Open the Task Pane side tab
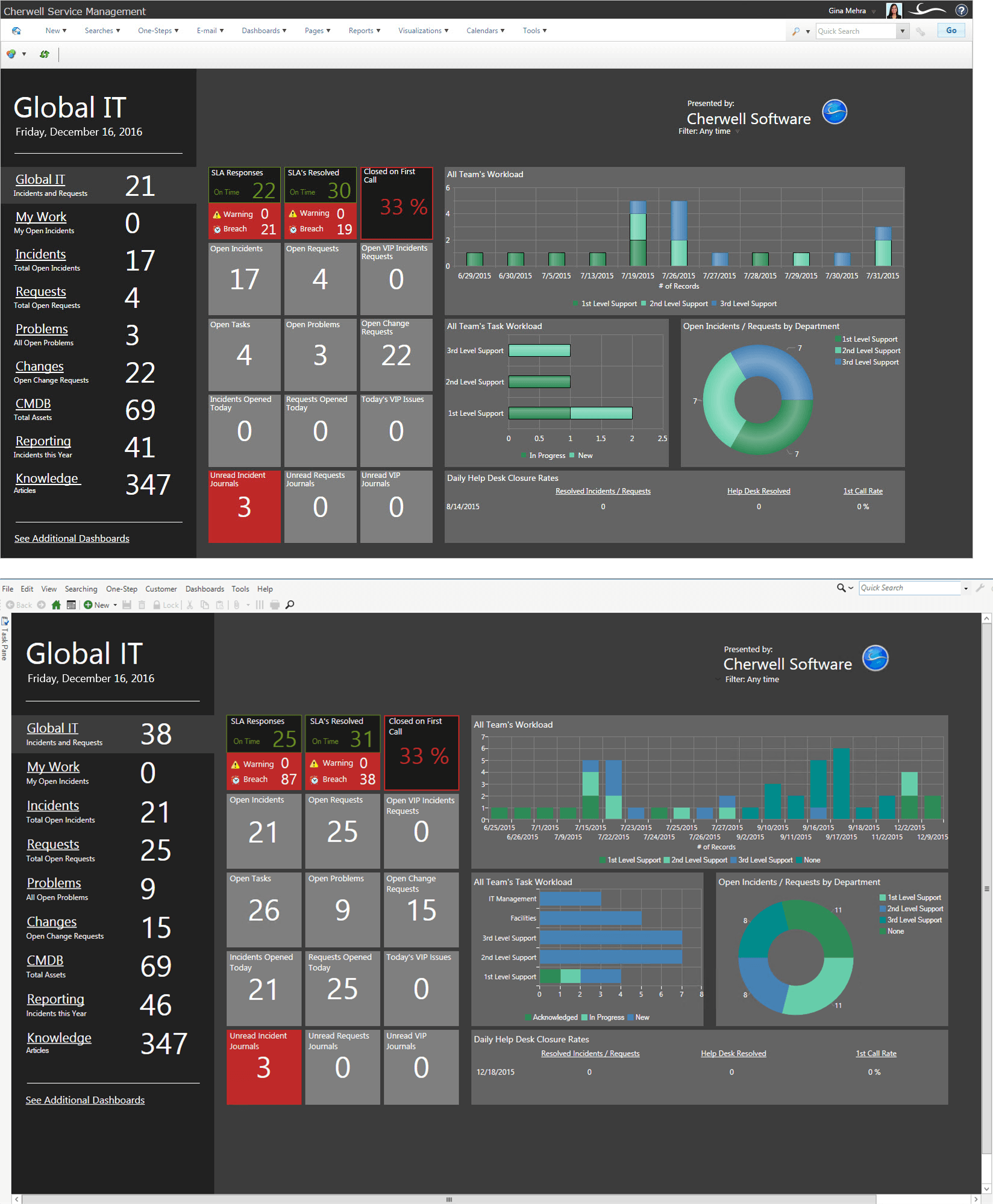Viewport: 993px width, 1204px height. click(x=5, y=638)
